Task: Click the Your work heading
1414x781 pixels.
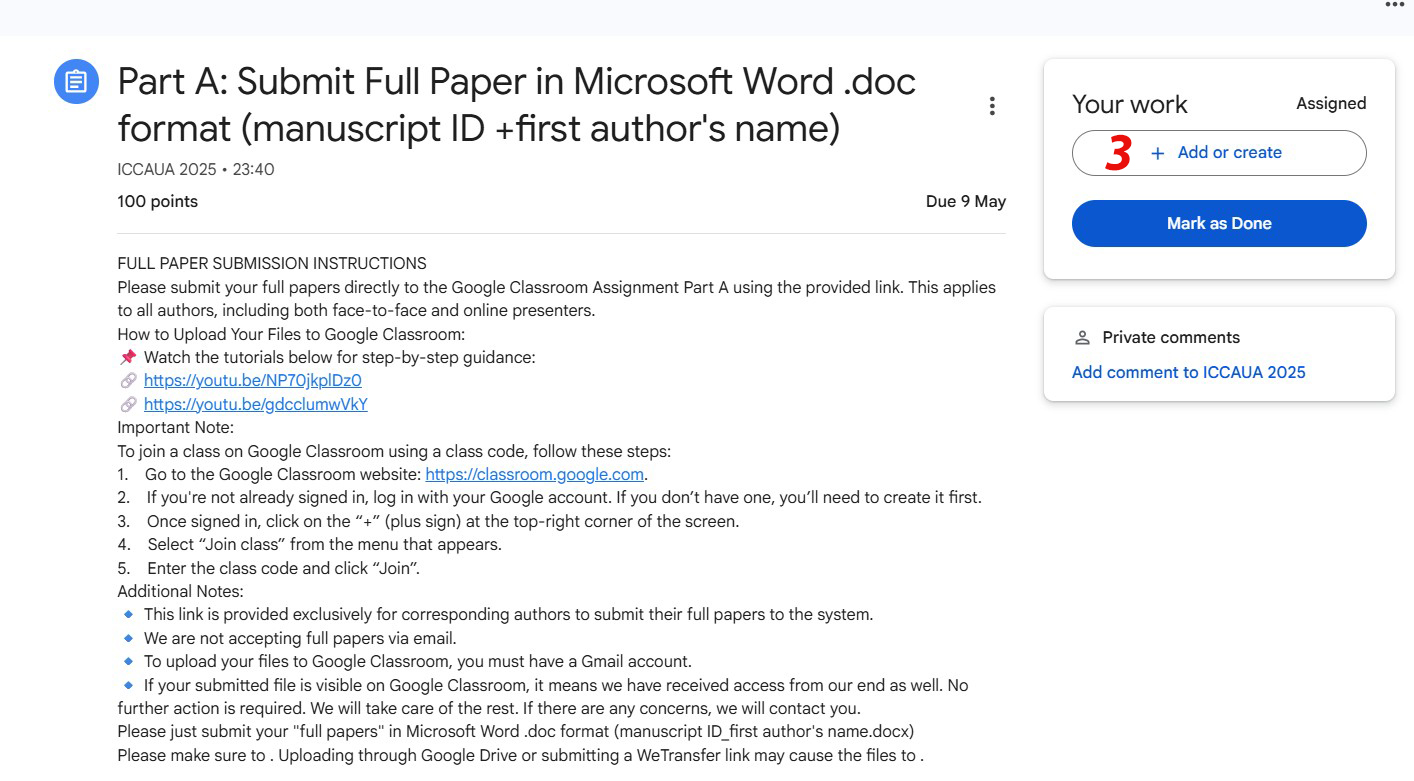Action: pos(1129,105)
